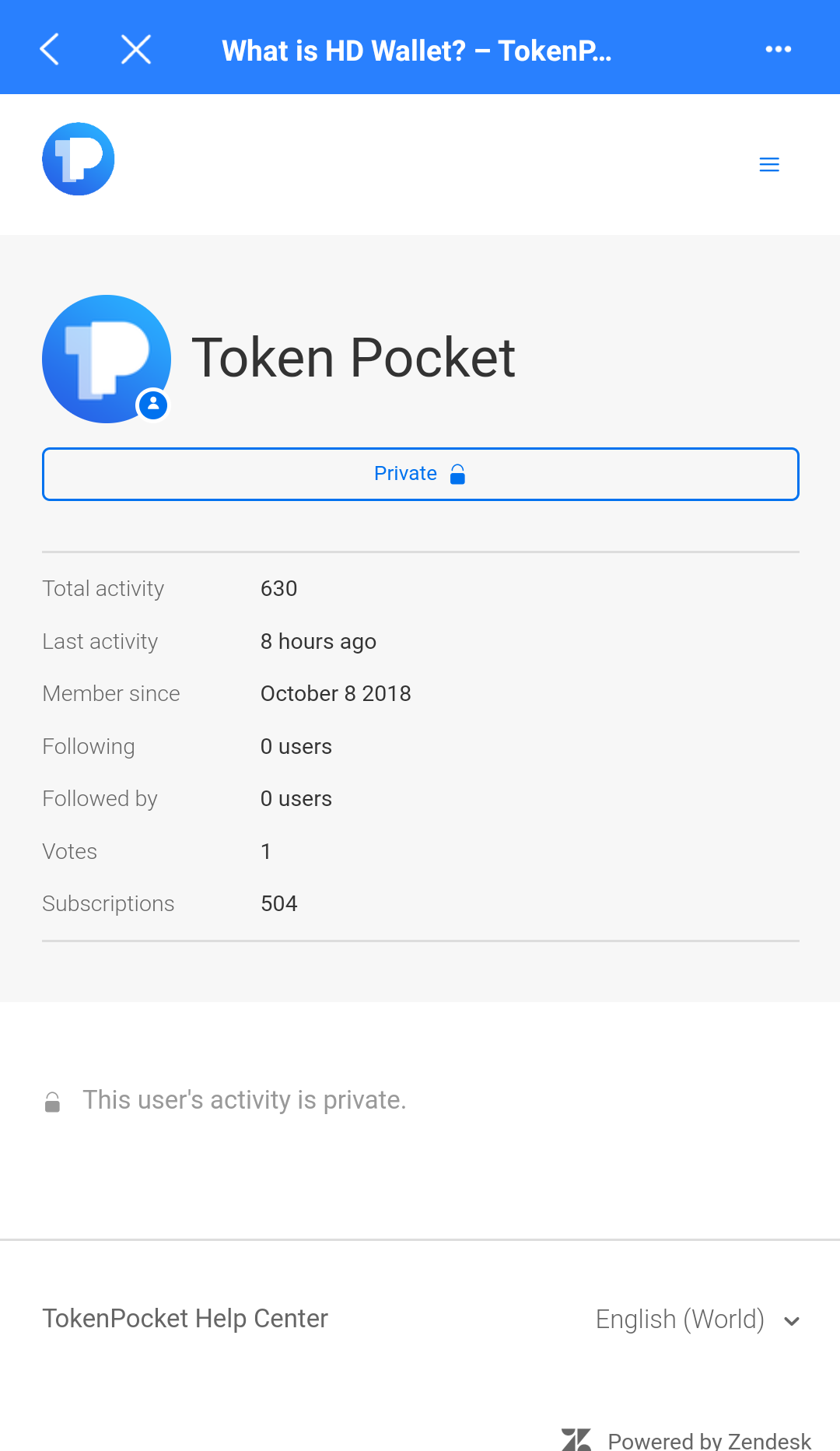The image size is (840, 1451).
Task: Click the blue lock icon in Private
Action: (x=458, y=474)
